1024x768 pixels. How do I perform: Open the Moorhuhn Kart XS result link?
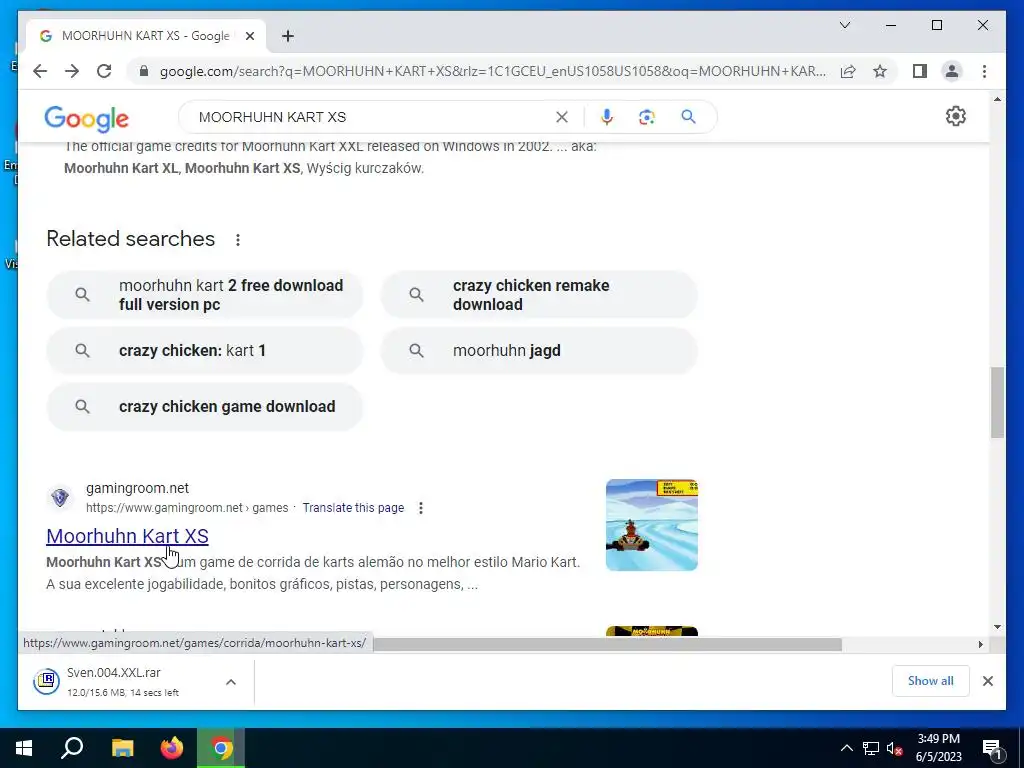point(127,536)
